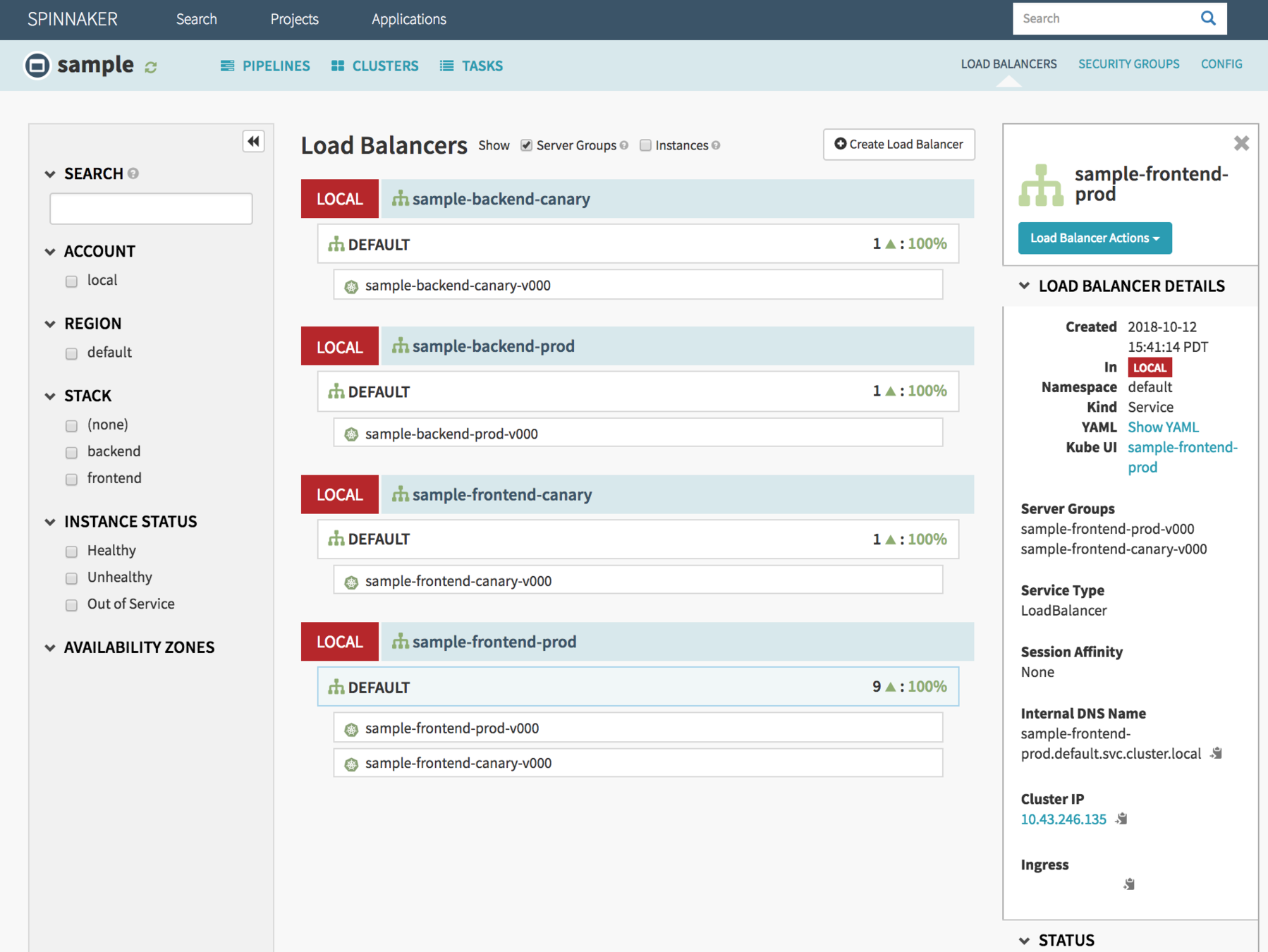Select DEFAULT row under sample-backend-prod
This screenshot has height=952, width=1268.
coord(638,391)
